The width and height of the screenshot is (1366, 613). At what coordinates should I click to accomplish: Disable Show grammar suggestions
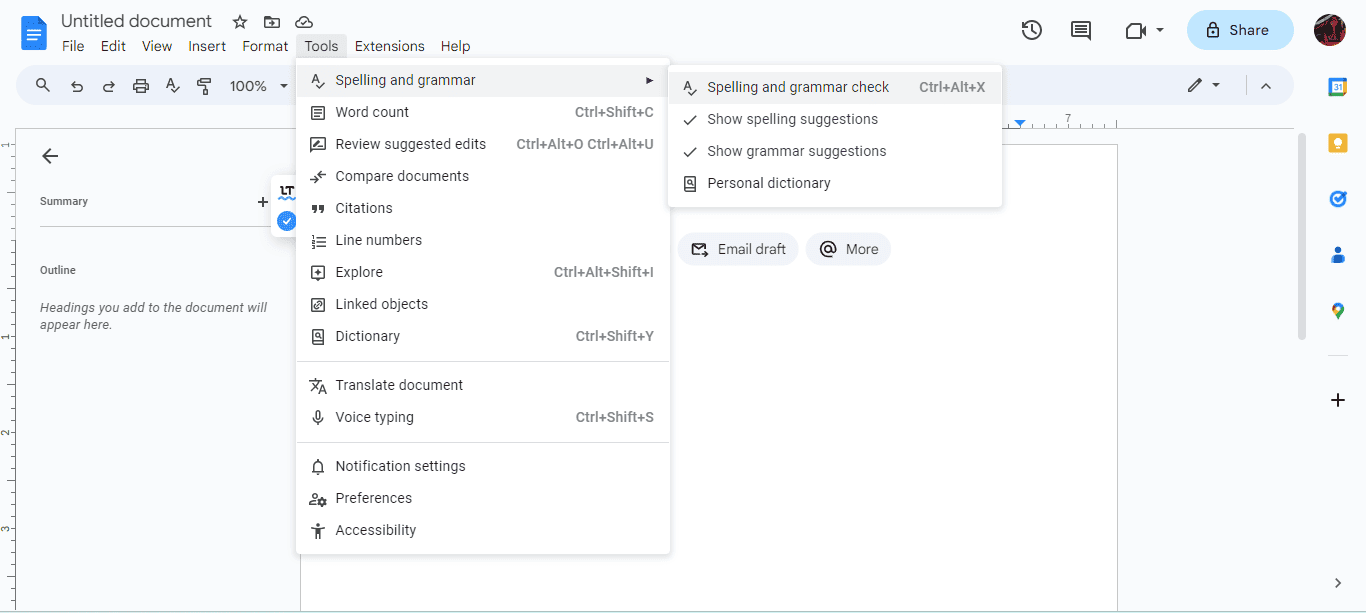coord(797,150)
